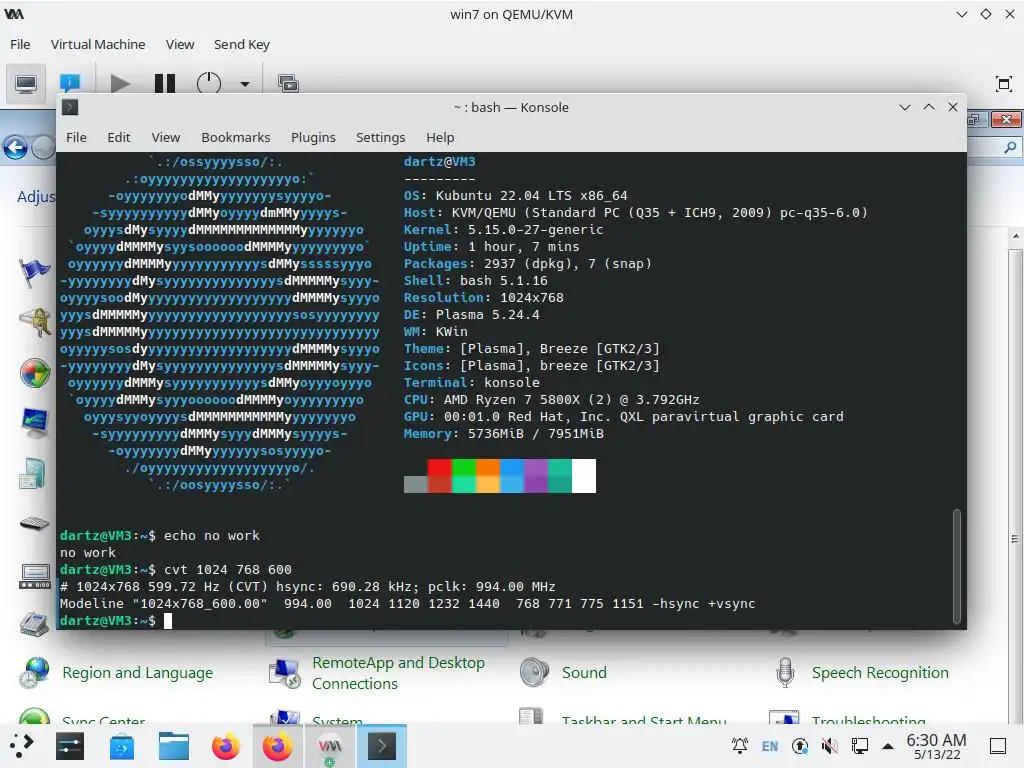Open Region and Language link
This screenshot has height=768, width=1024.
click(x=138, y=673)
